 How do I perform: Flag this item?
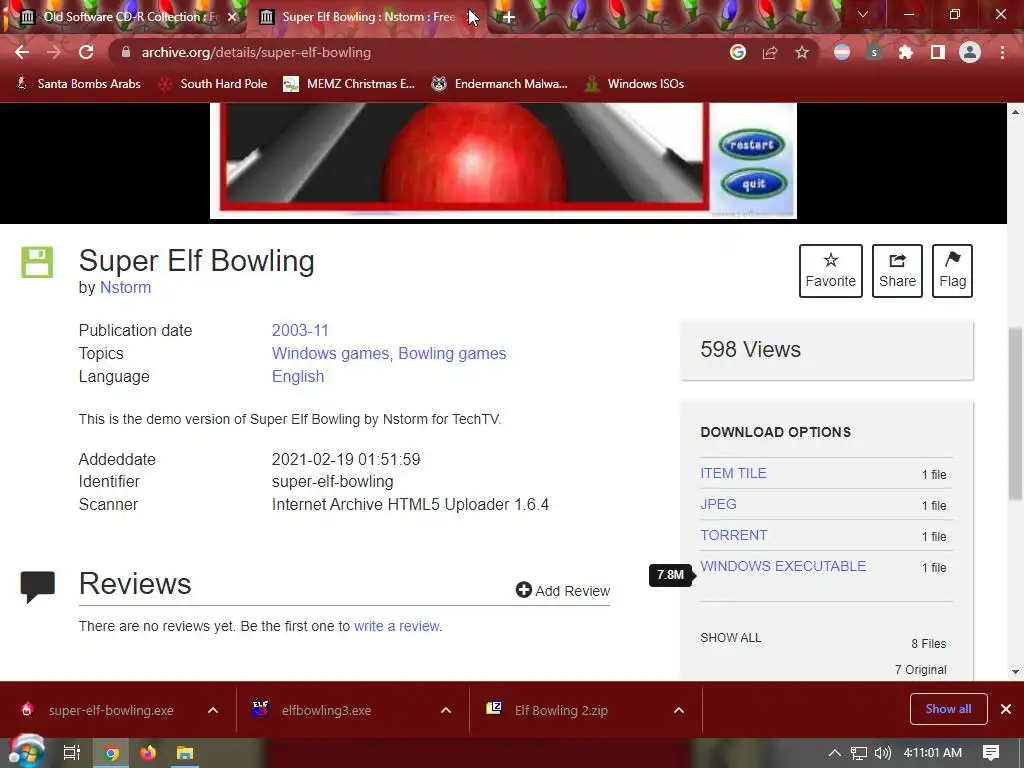coord(952,271)
